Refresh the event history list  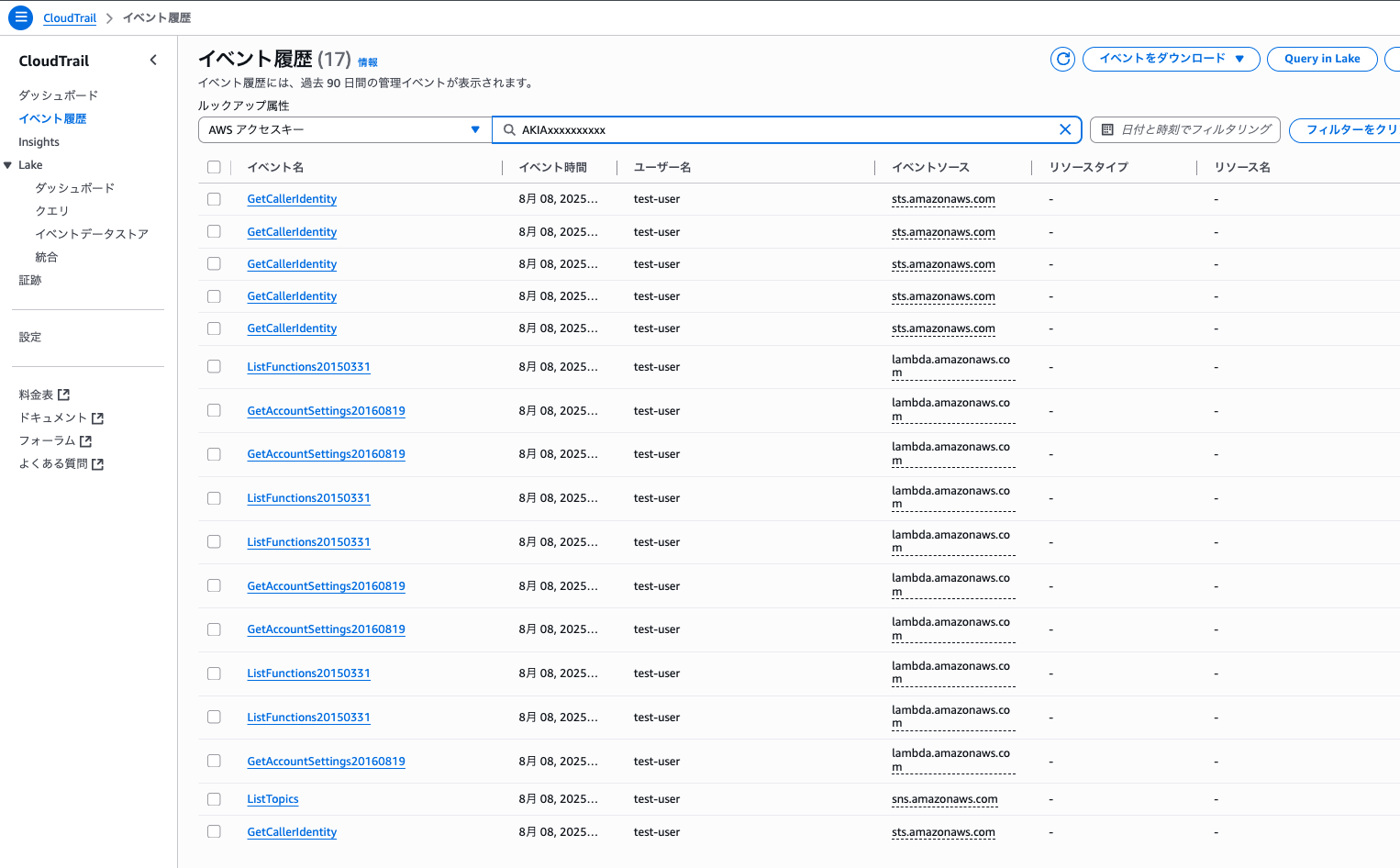click(x=1061, y=59)
